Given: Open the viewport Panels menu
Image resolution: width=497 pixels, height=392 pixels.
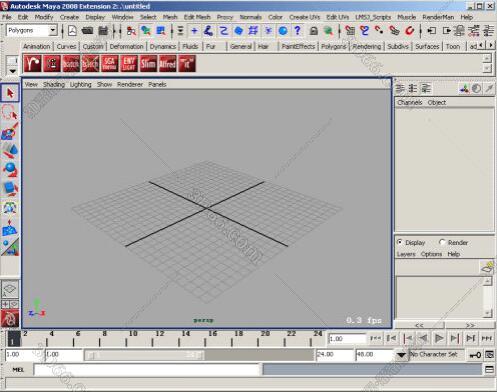Looking at the screenshot, I should (157, 84).
